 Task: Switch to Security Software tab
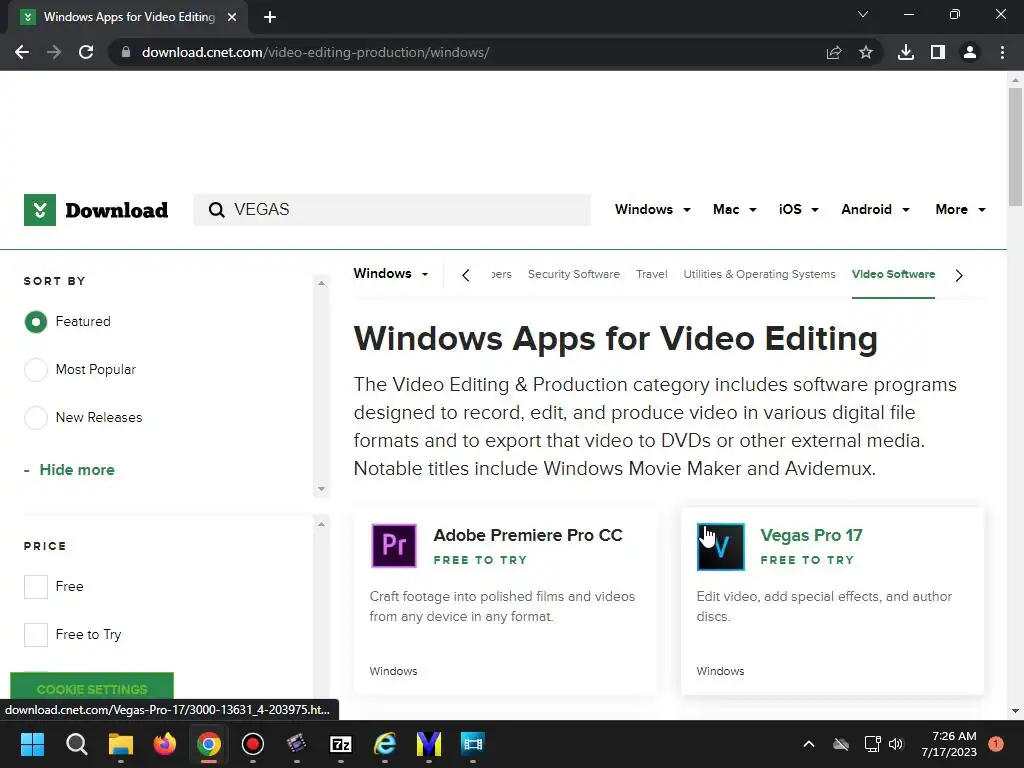573,274
